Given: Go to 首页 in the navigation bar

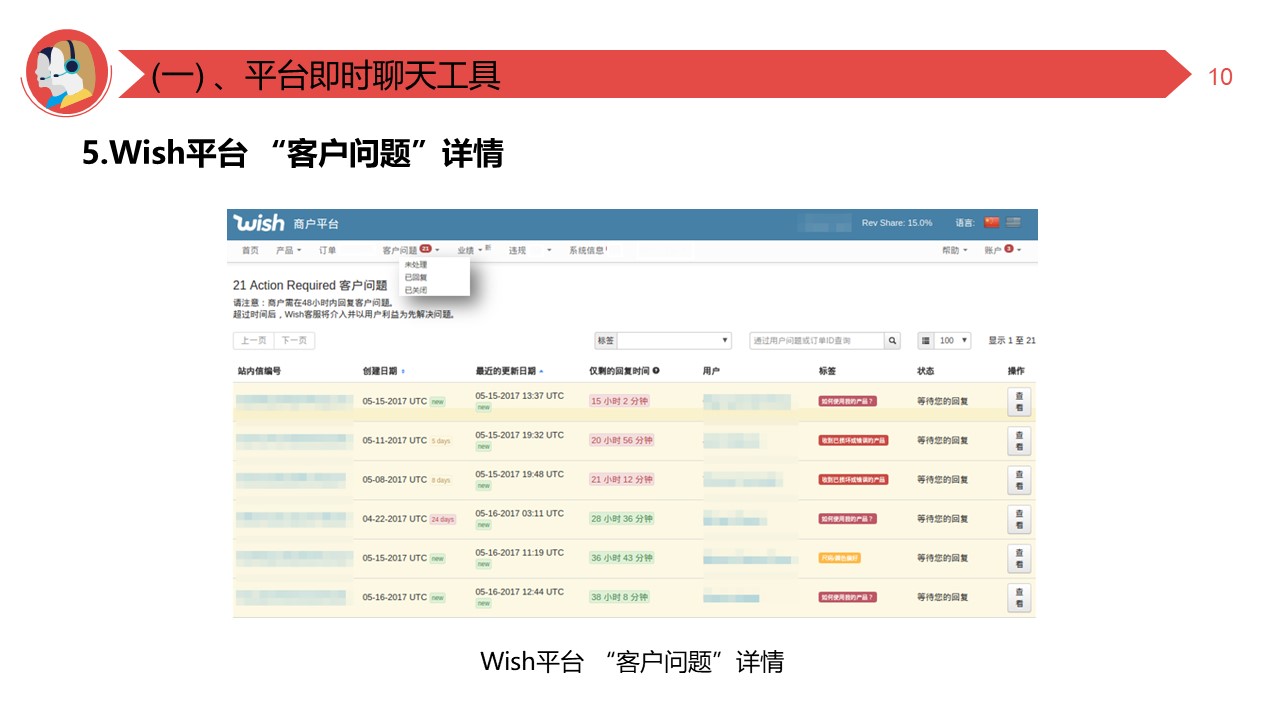Looking at the screenshot, I should pos(250,250).
